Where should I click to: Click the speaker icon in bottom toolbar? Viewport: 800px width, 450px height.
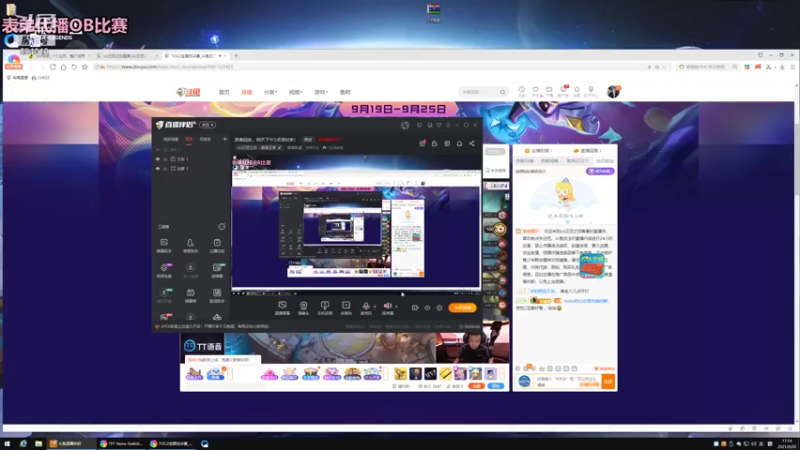[387, 306]
